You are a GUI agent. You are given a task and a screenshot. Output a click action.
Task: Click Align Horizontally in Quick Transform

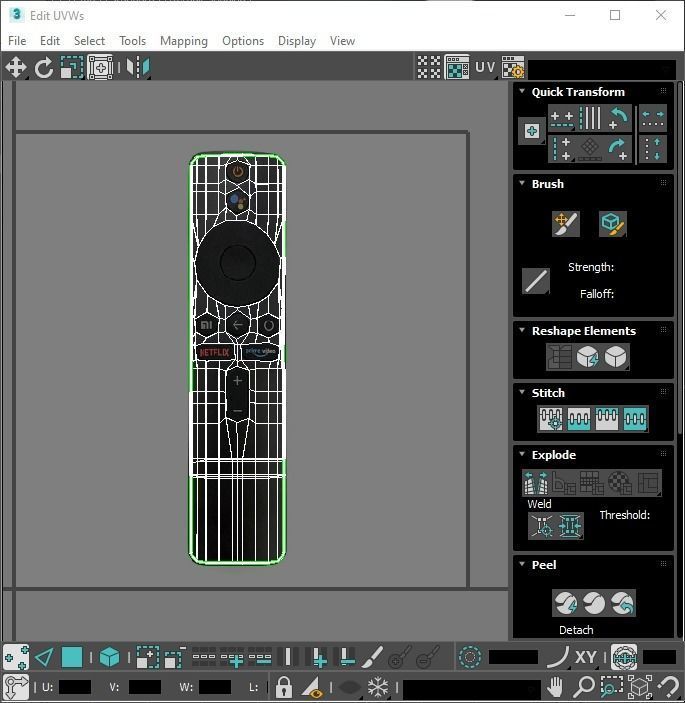562,119
